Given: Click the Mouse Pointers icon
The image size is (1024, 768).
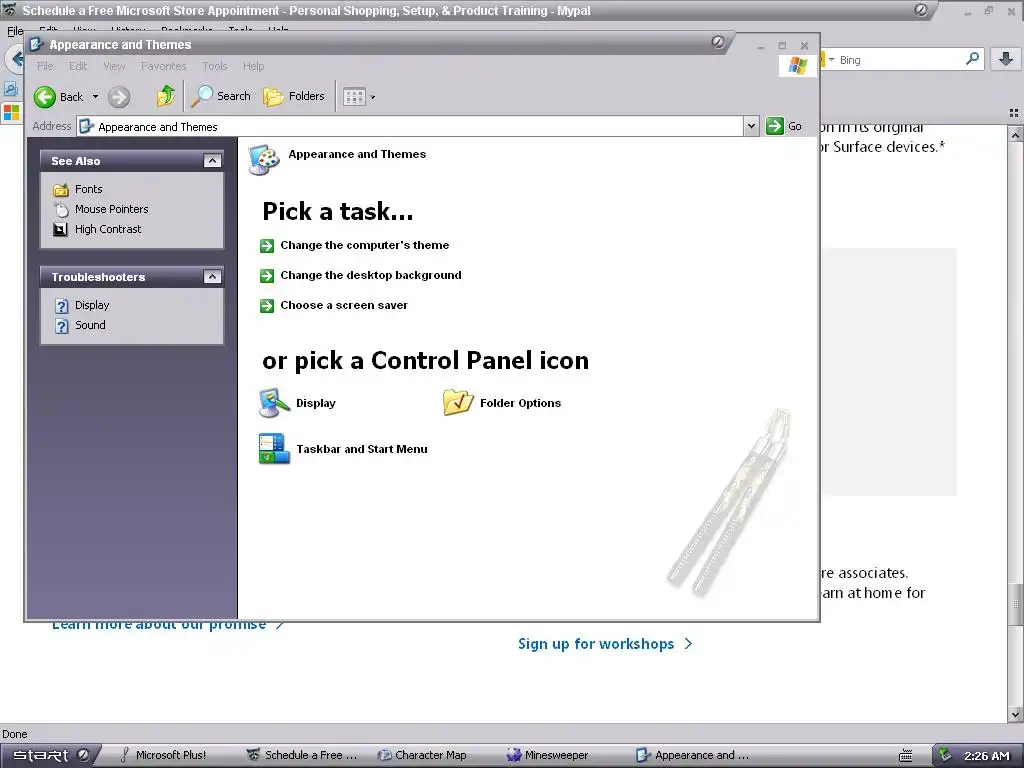Looking at the screenshot, I should coord(61,210).
